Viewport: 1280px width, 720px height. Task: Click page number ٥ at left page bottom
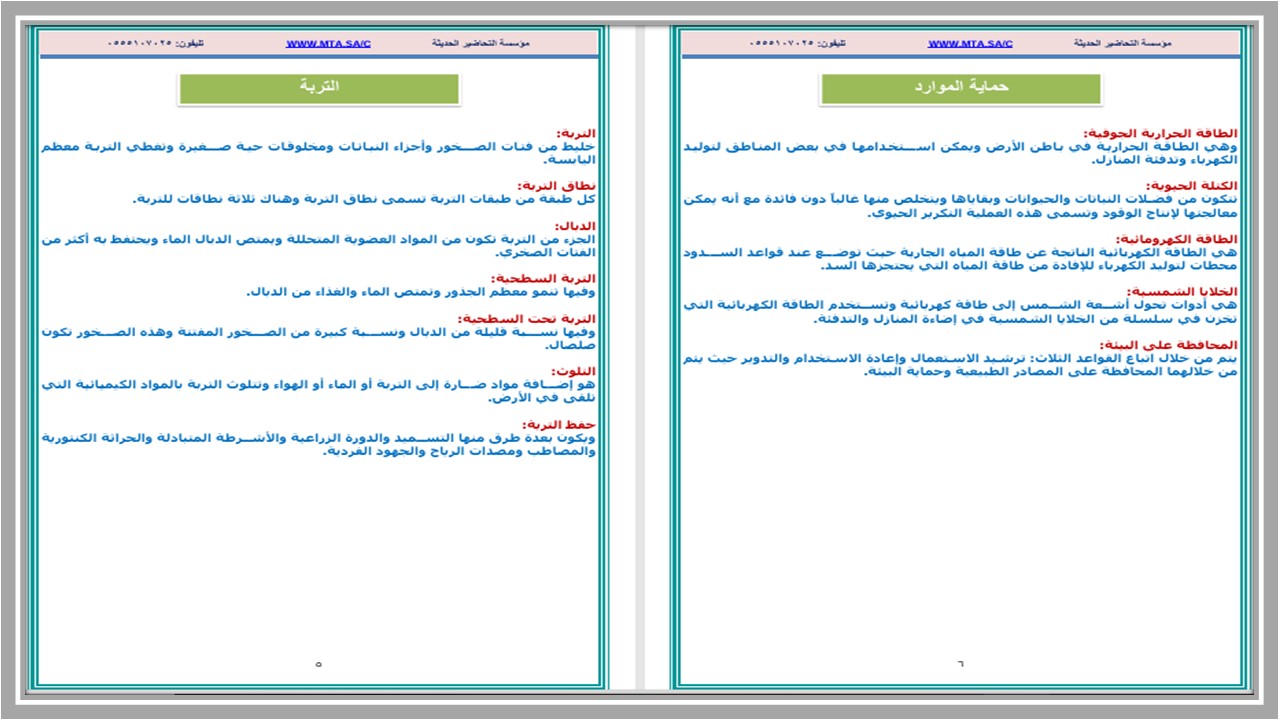coord(318,662)
